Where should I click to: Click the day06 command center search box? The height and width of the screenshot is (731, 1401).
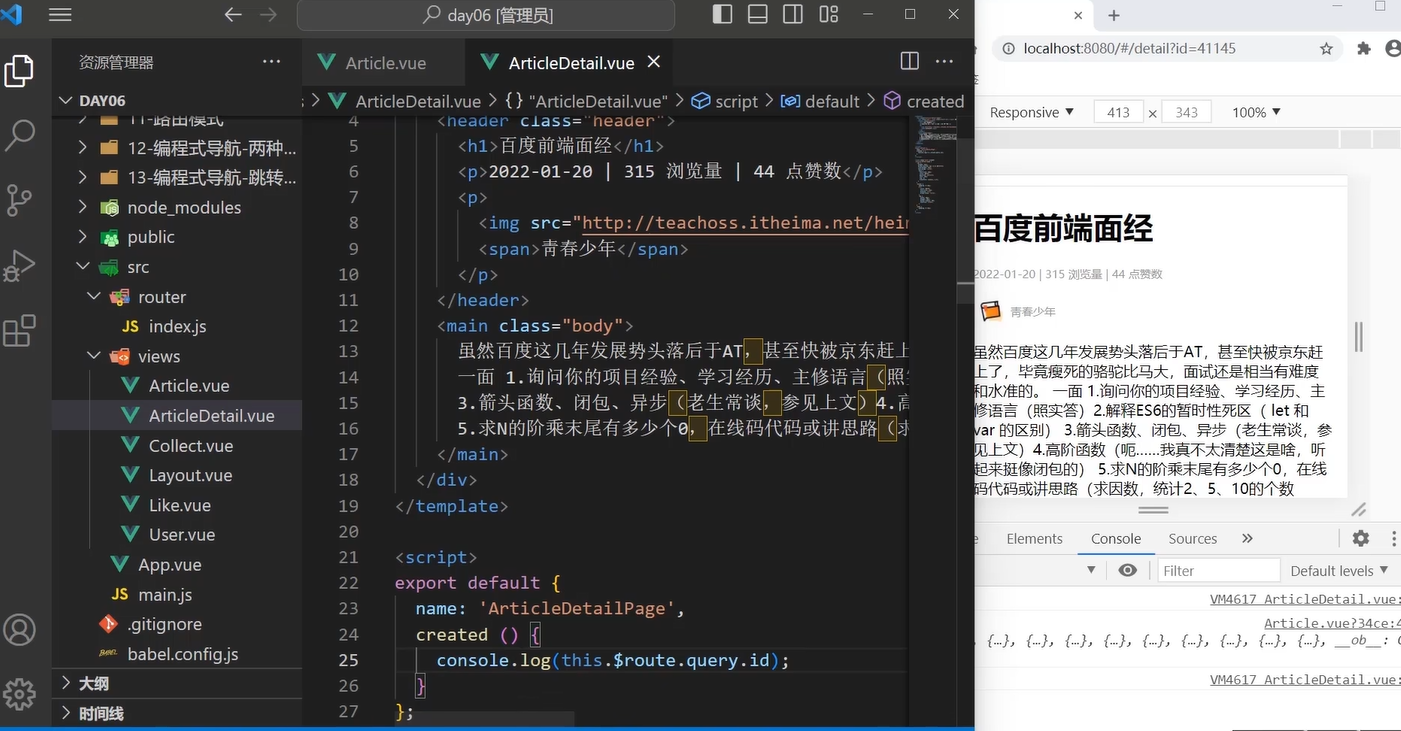point(486,15)
